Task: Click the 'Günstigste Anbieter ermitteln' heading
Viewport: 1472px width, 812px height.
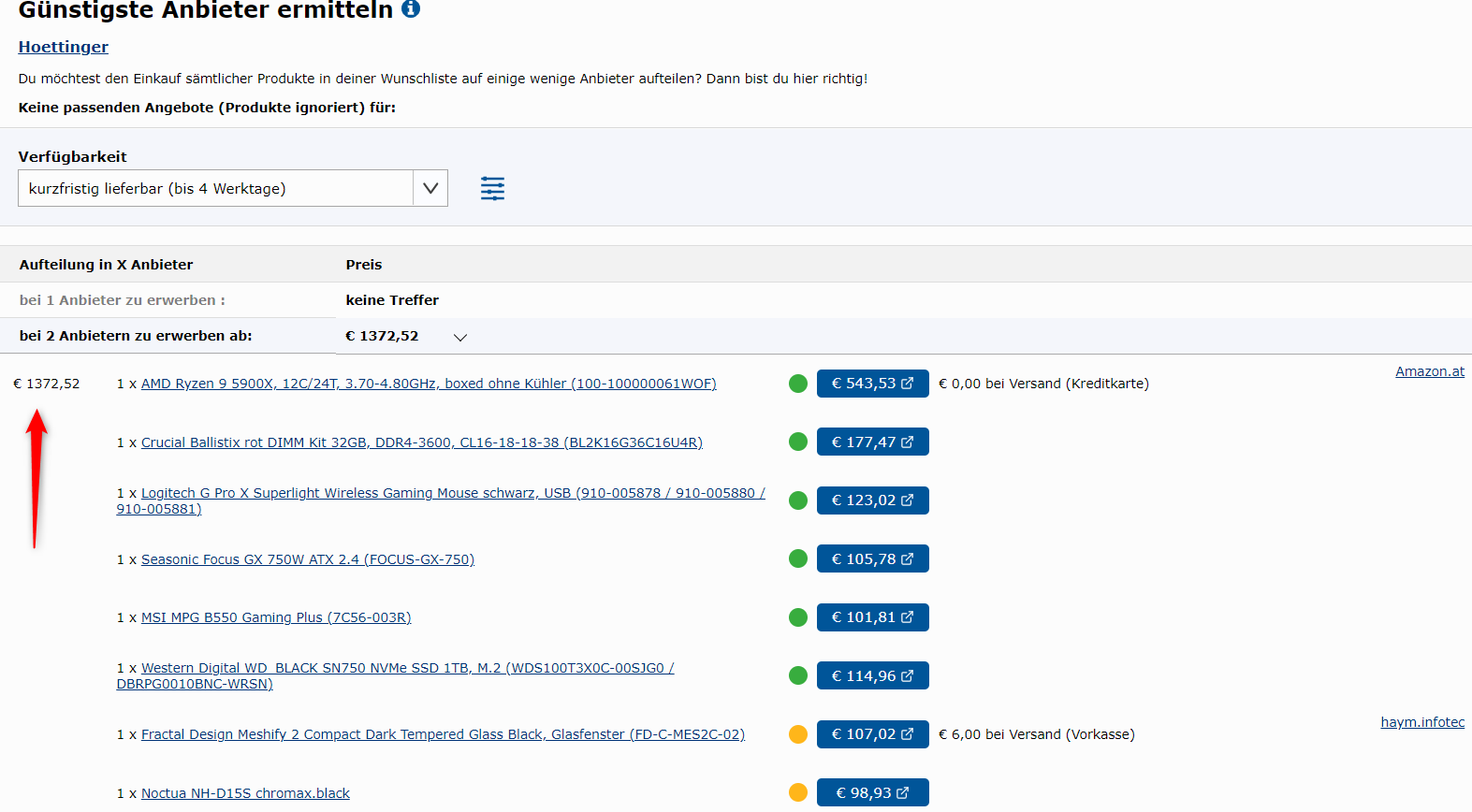Action: pyautogui.click(x=206, y=9)
